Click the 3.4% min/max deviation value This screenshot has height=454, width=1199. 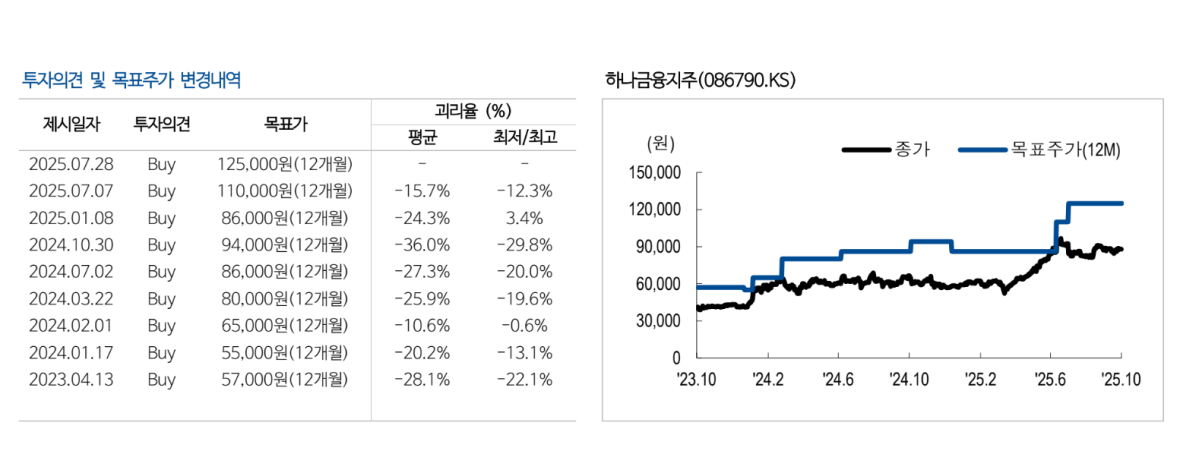(x=524, y=217)
